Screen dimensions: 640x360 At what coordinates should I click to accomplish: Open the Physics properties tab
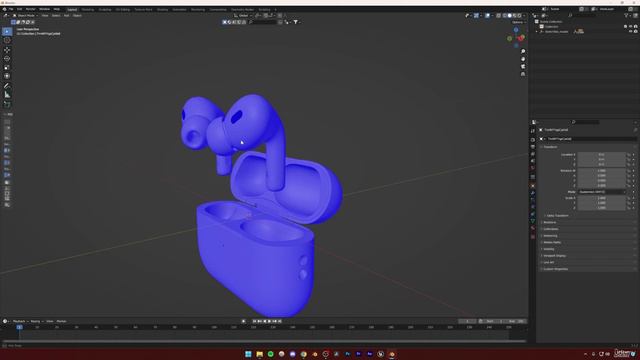(533, 207)
